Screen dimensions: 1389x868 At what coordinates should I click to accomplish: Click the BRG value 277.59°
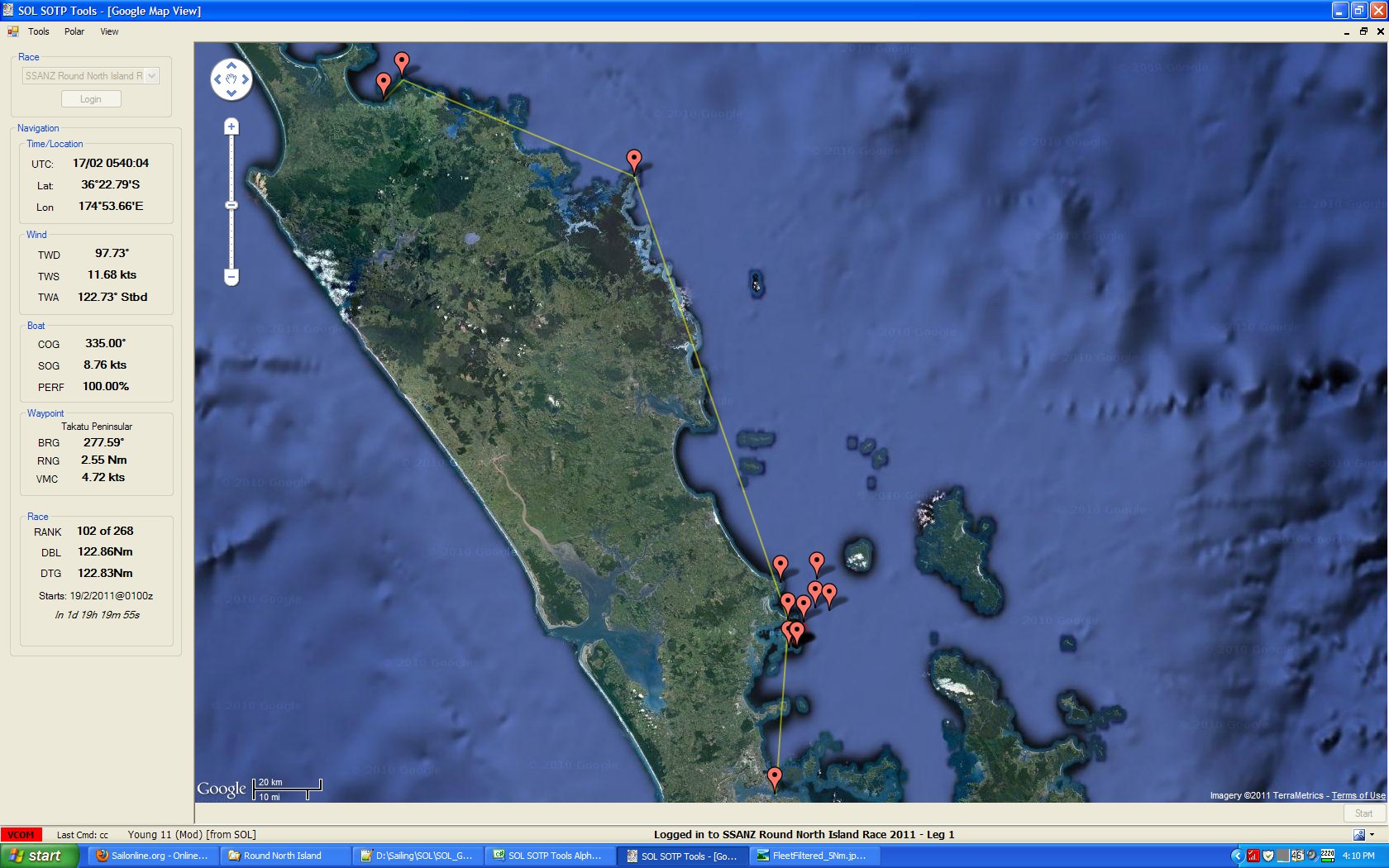[103, 442]
